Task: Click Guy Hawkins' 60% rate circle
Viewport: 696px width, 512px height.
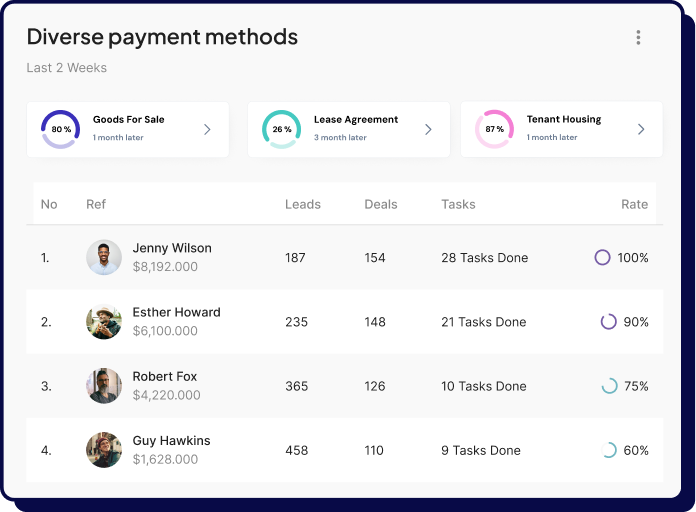Action: (608, 450)
